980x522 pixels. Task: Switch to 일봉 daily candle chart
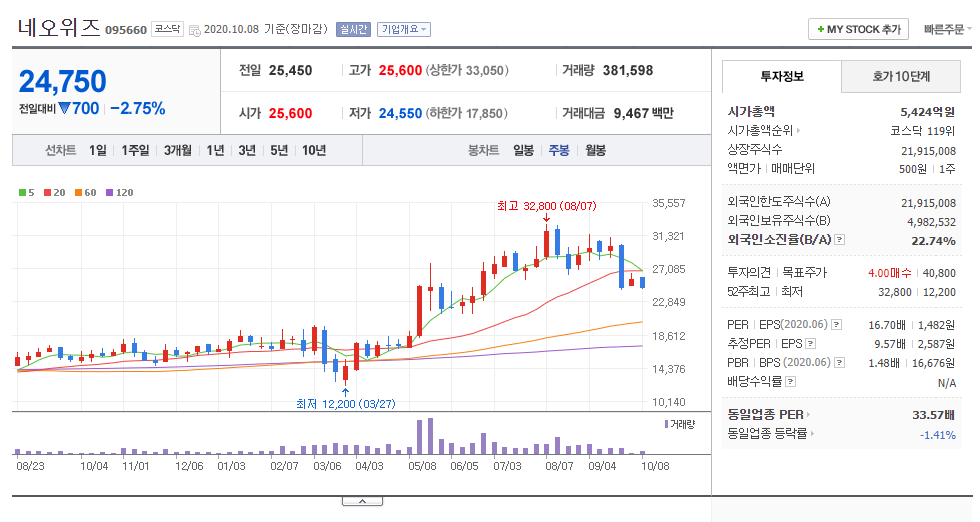[x=523, y=150]
